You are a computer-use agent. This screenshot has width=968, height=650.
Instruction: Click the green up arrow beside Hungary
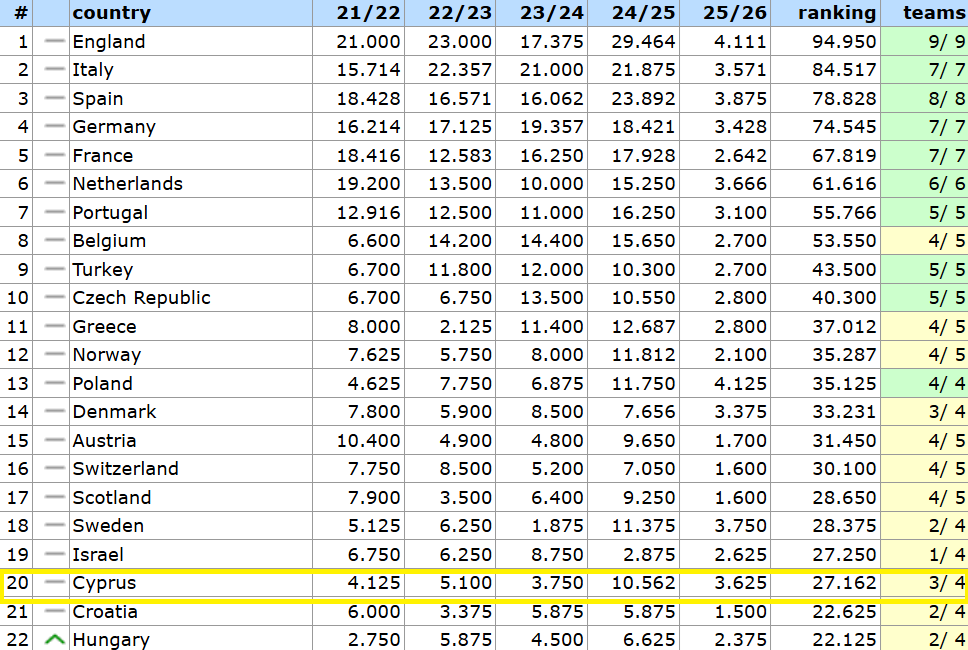tap(55, 640)
